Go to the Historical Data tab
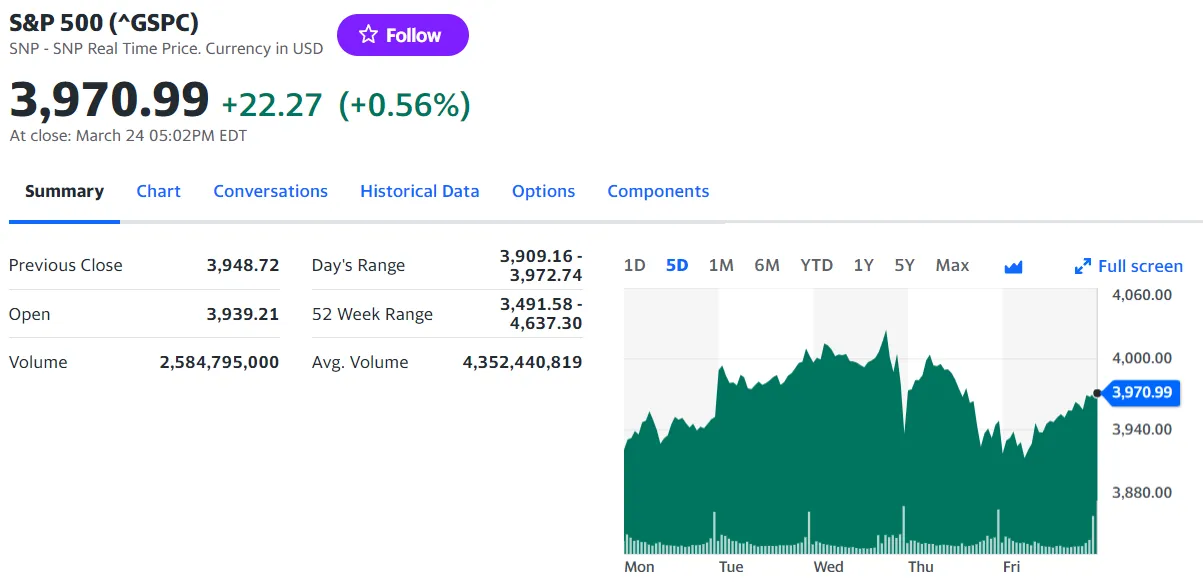Viewport: 1203px width, 585px height. [x=420, y=191]
